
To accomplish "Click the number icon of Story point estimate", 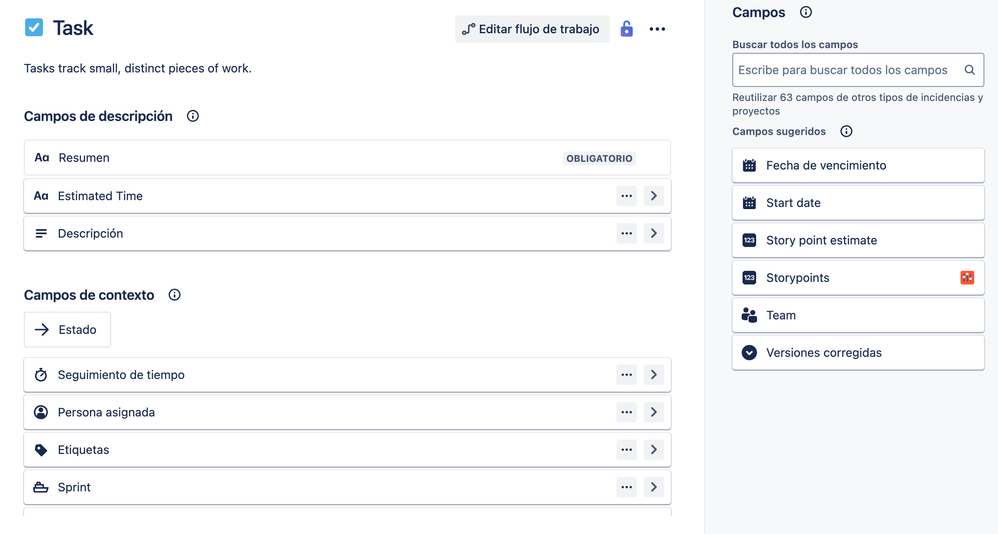I will coord(750,241).
